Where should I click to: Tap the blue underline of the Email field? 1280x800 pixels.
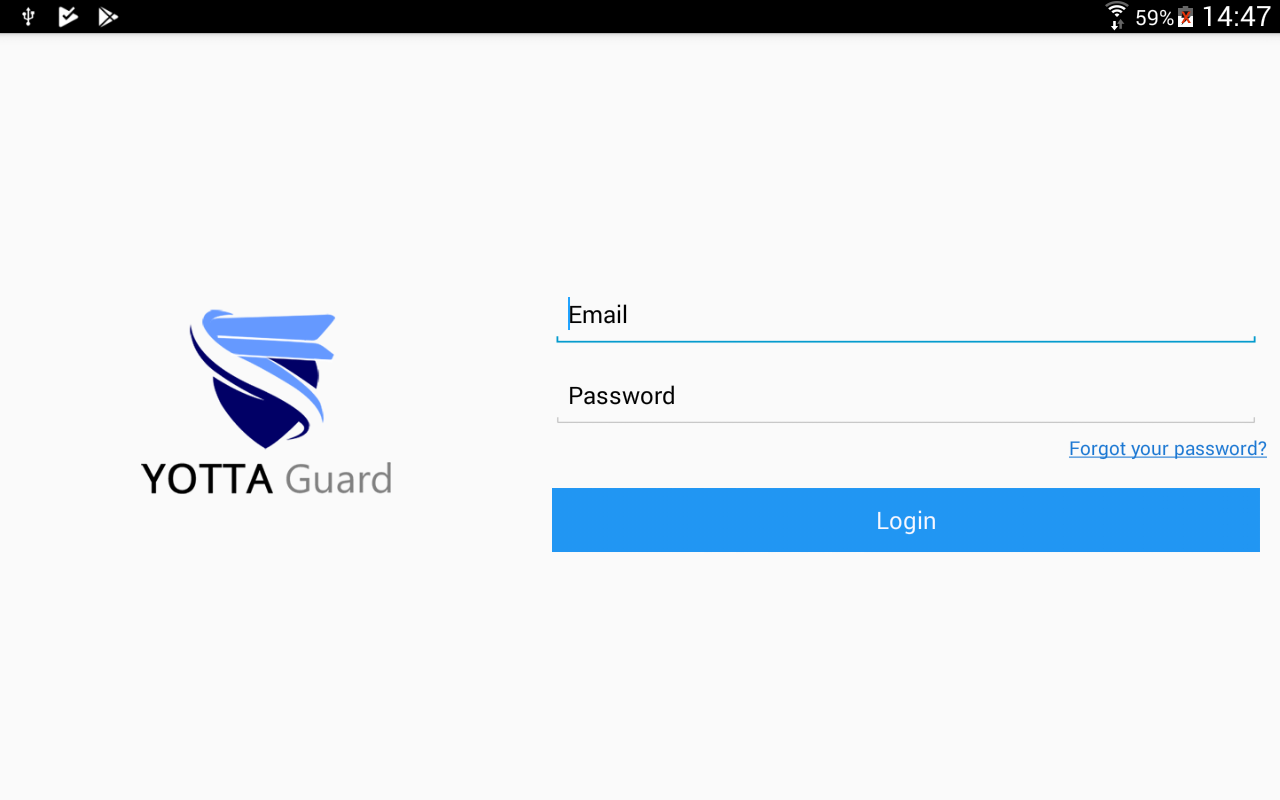tap(906, 340)
